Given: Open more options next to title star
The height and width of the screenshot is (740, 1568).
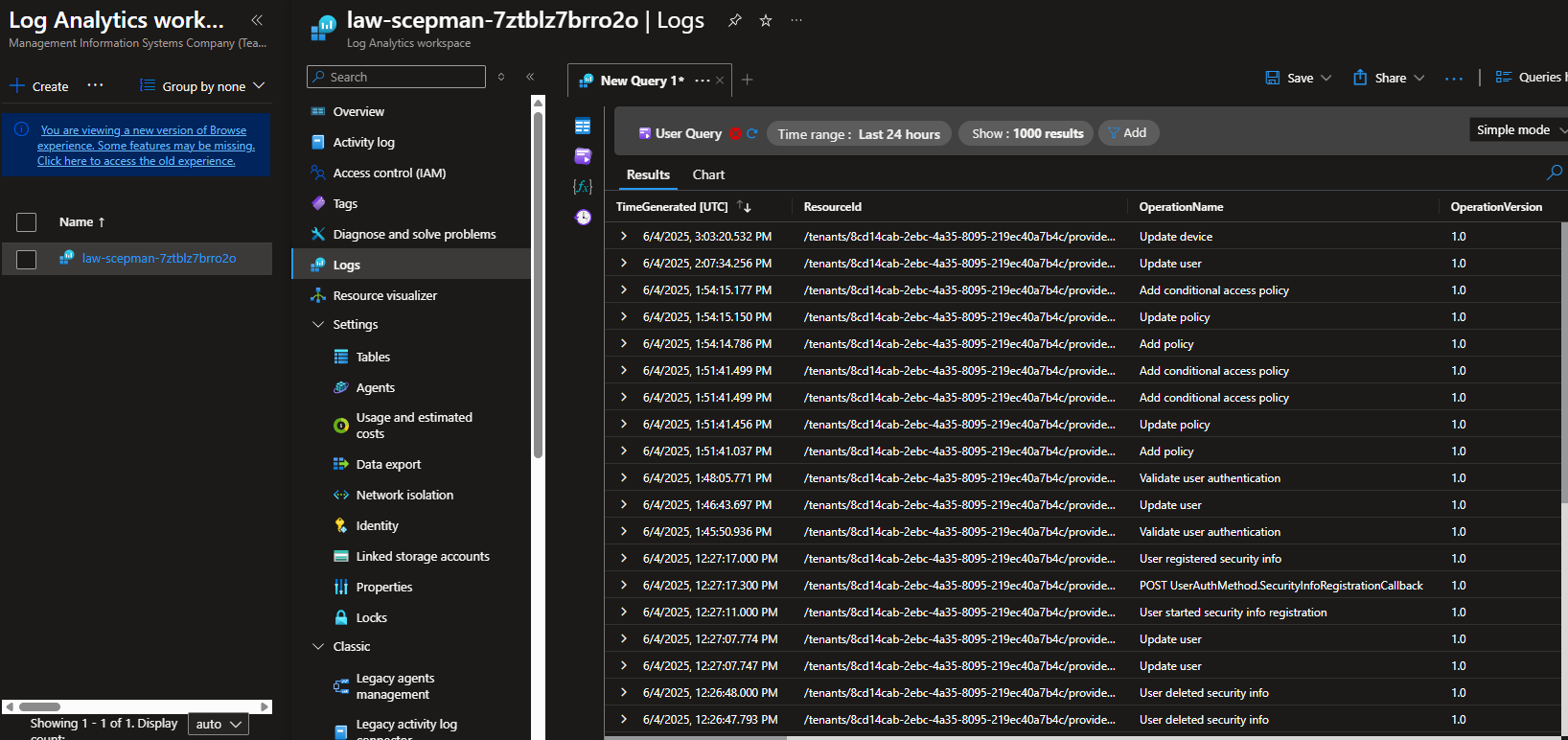Looking at the screenshot, I should click(x=796, y=20).
